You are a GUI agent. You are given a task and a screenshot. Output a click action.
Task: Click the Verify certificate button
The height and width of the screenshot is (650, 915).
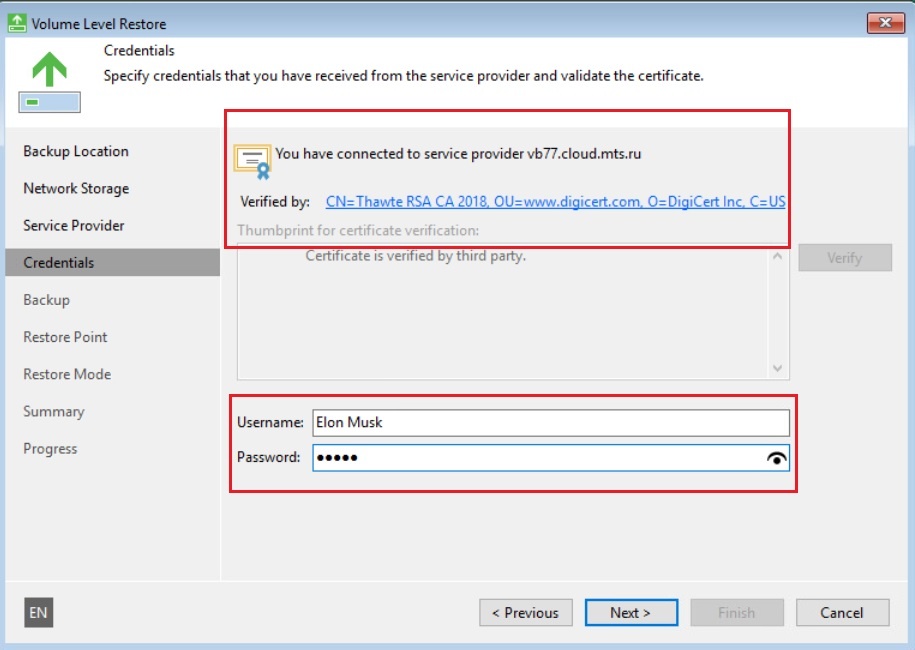click(844, 257)
